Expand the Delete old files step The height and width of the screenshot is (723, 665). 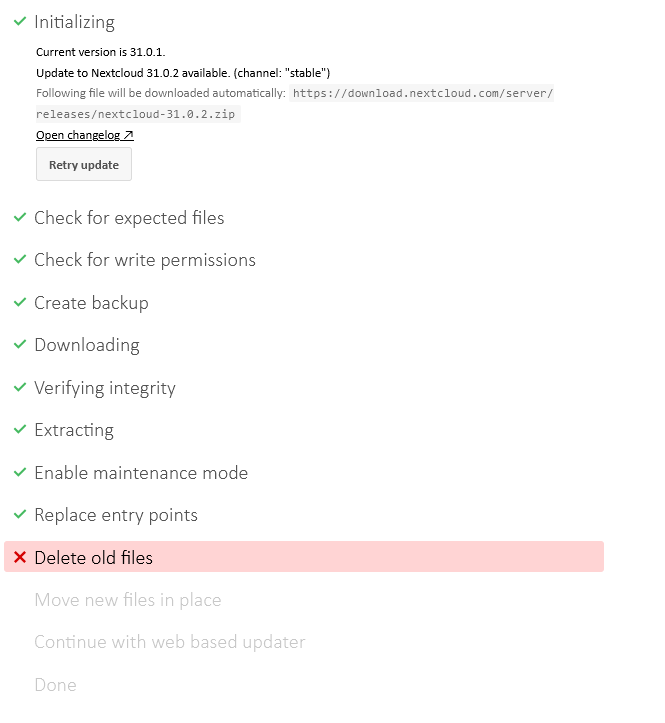pyautogui.click(x=94, y=558)
